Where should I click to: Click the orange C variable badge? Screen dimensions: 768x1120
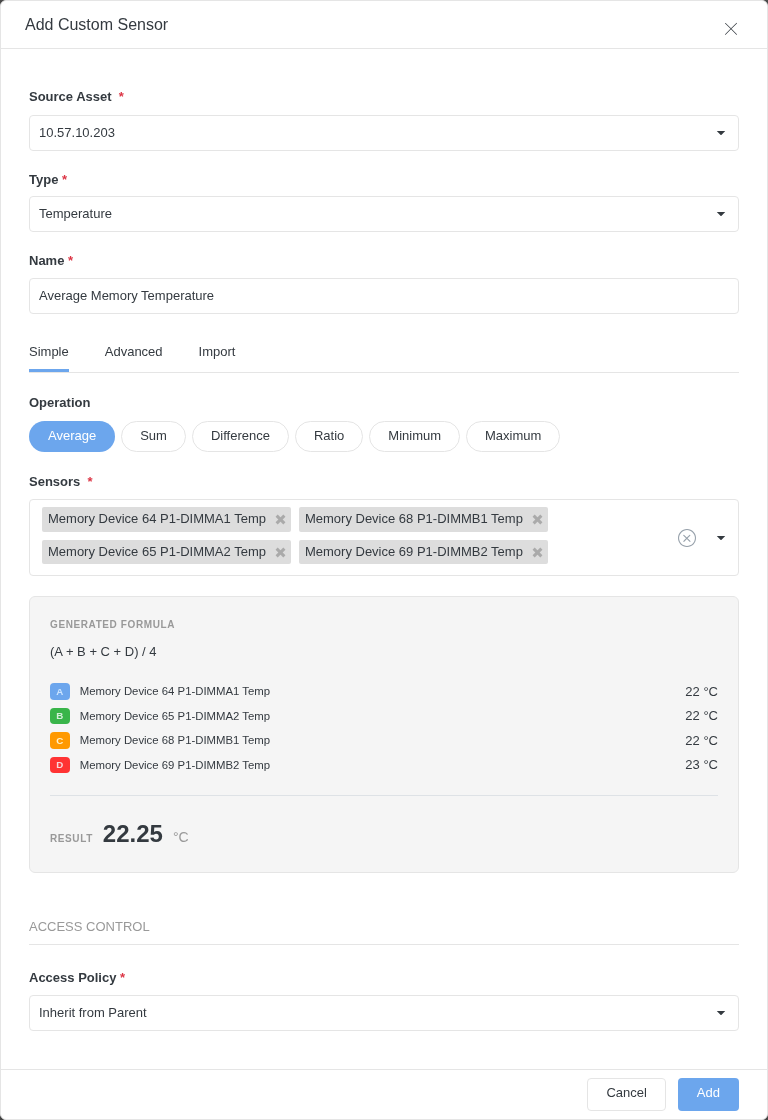pyautogui.click(x=60, y=741)
